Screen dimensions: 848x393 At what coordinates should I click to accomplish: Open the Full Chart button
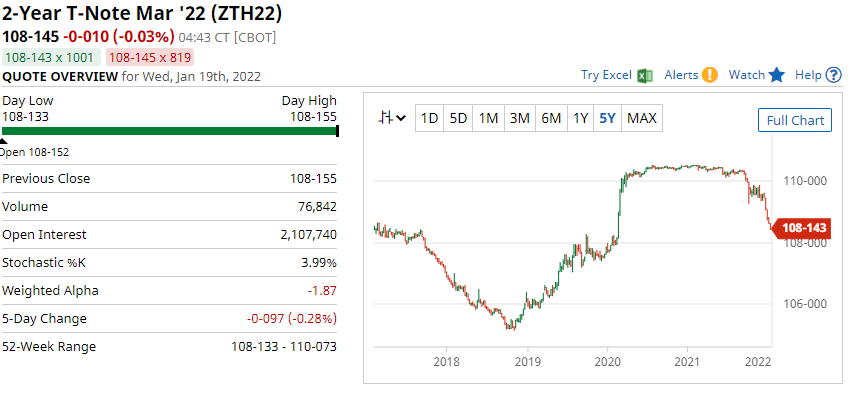coord(795,120)
